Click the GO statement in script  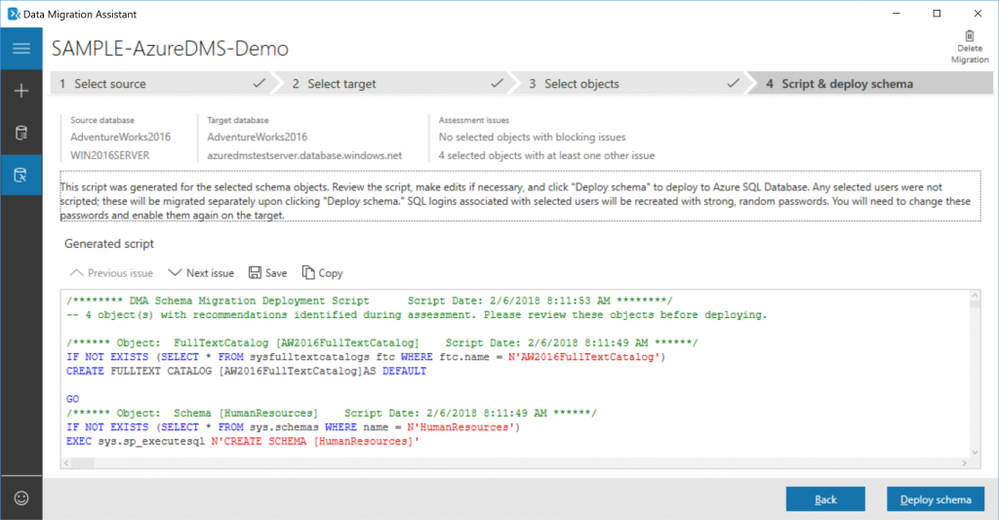point(73,399)
